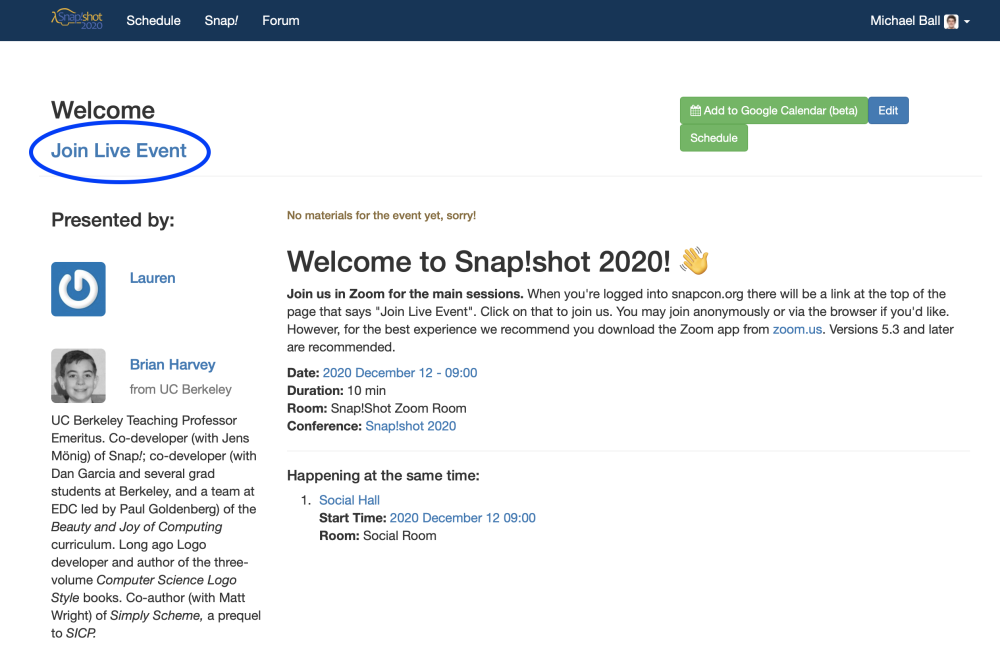
Task: Open the Snap!shot 2020 conference link
Action: pyautogui.click(x=411, y=426)
